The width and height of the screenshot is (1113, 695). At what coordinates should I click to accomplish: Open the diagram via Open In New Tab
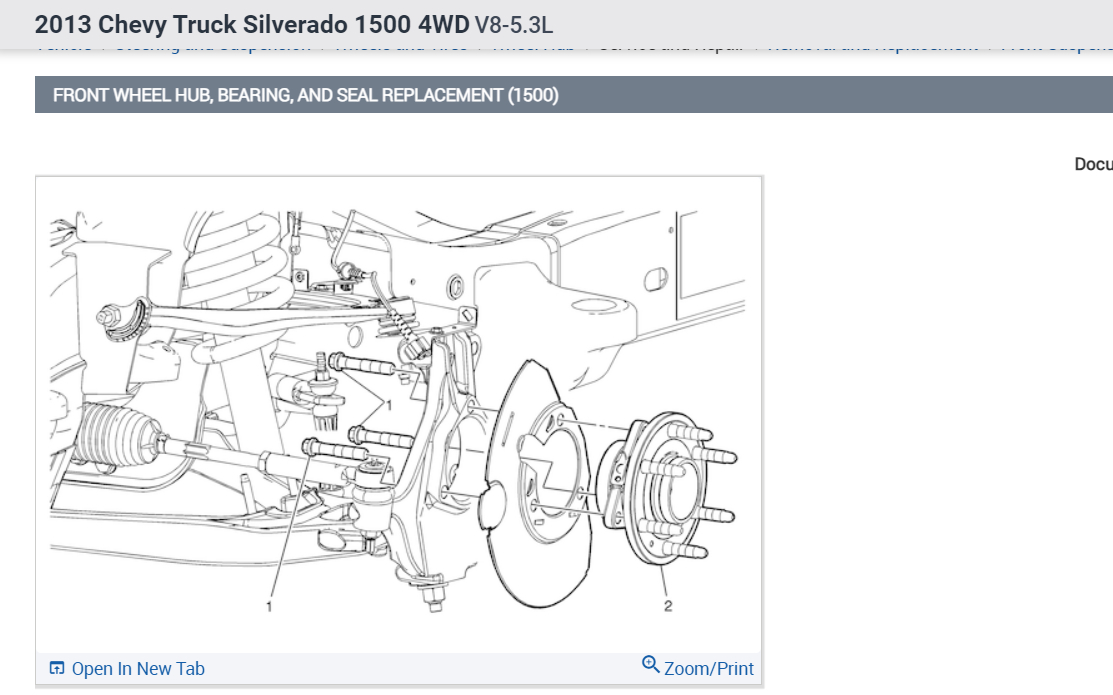tap(127, 669)
